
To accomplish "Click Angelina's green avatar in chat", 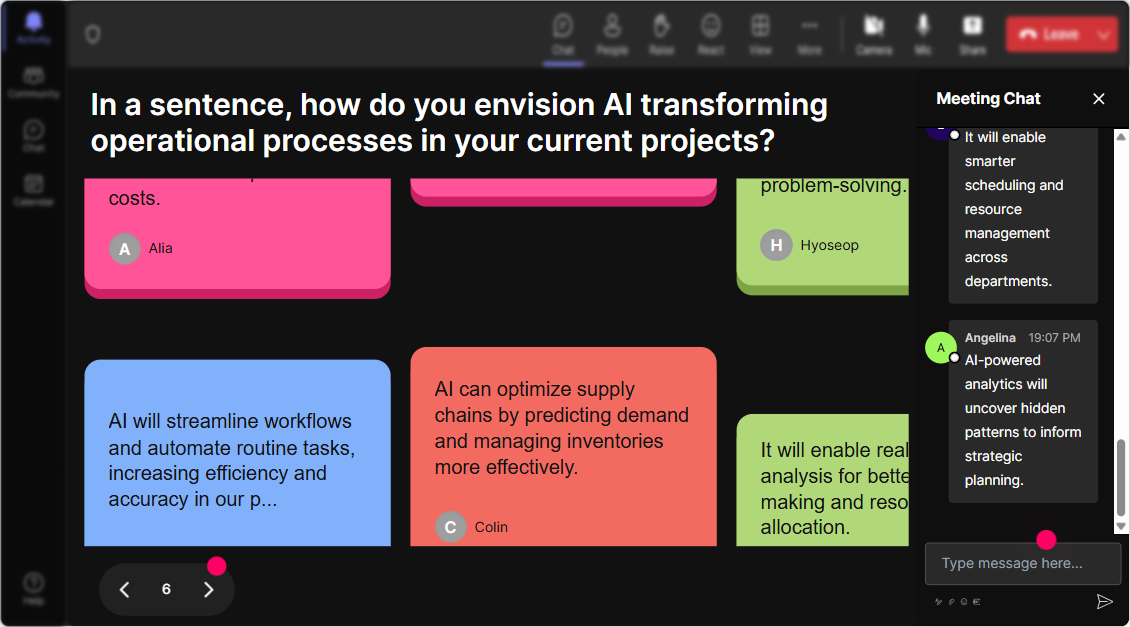I will [x=940, y=347].
